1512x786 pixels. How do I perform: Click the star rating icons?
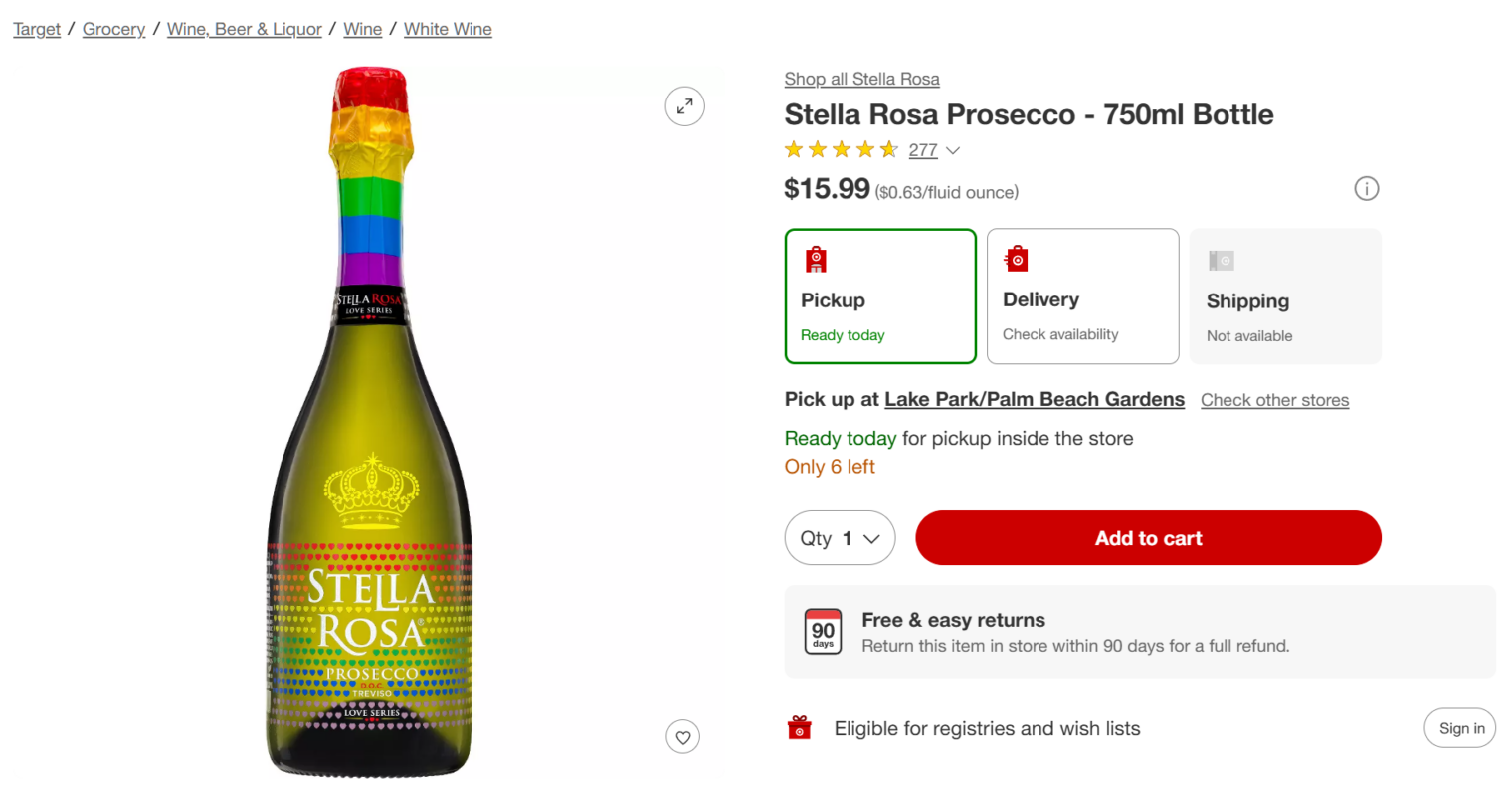point(841,150)
